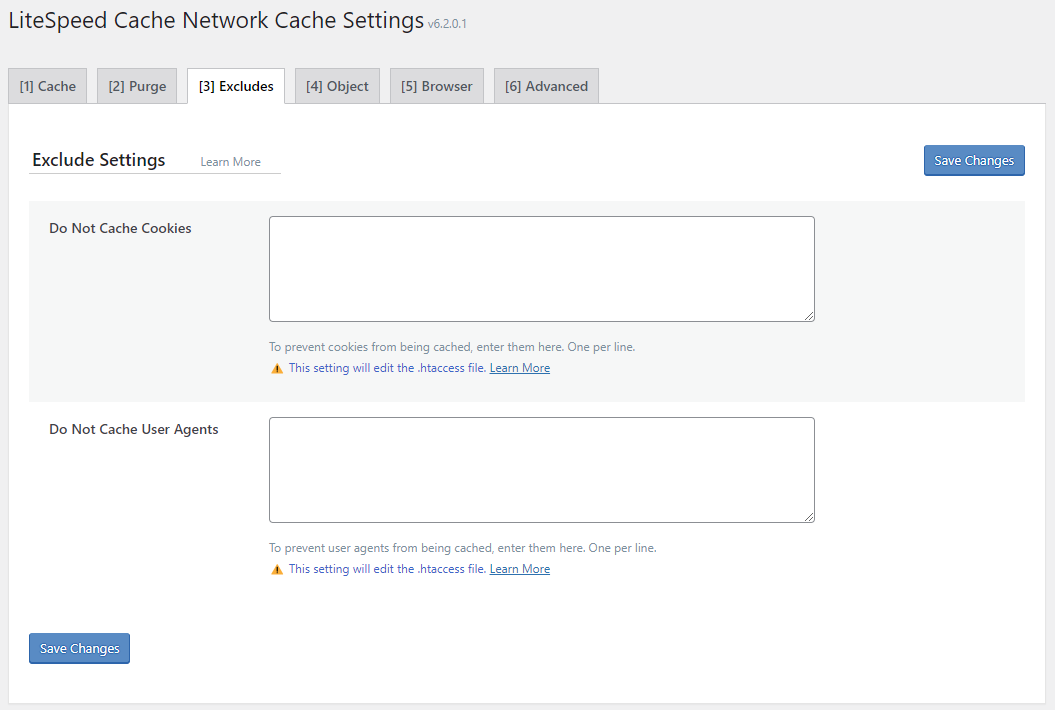Click the LiteSpeed Cache Network Cache Settings title
The width and height of the screenshot is (1055, 710).
(x=216, y=20)
